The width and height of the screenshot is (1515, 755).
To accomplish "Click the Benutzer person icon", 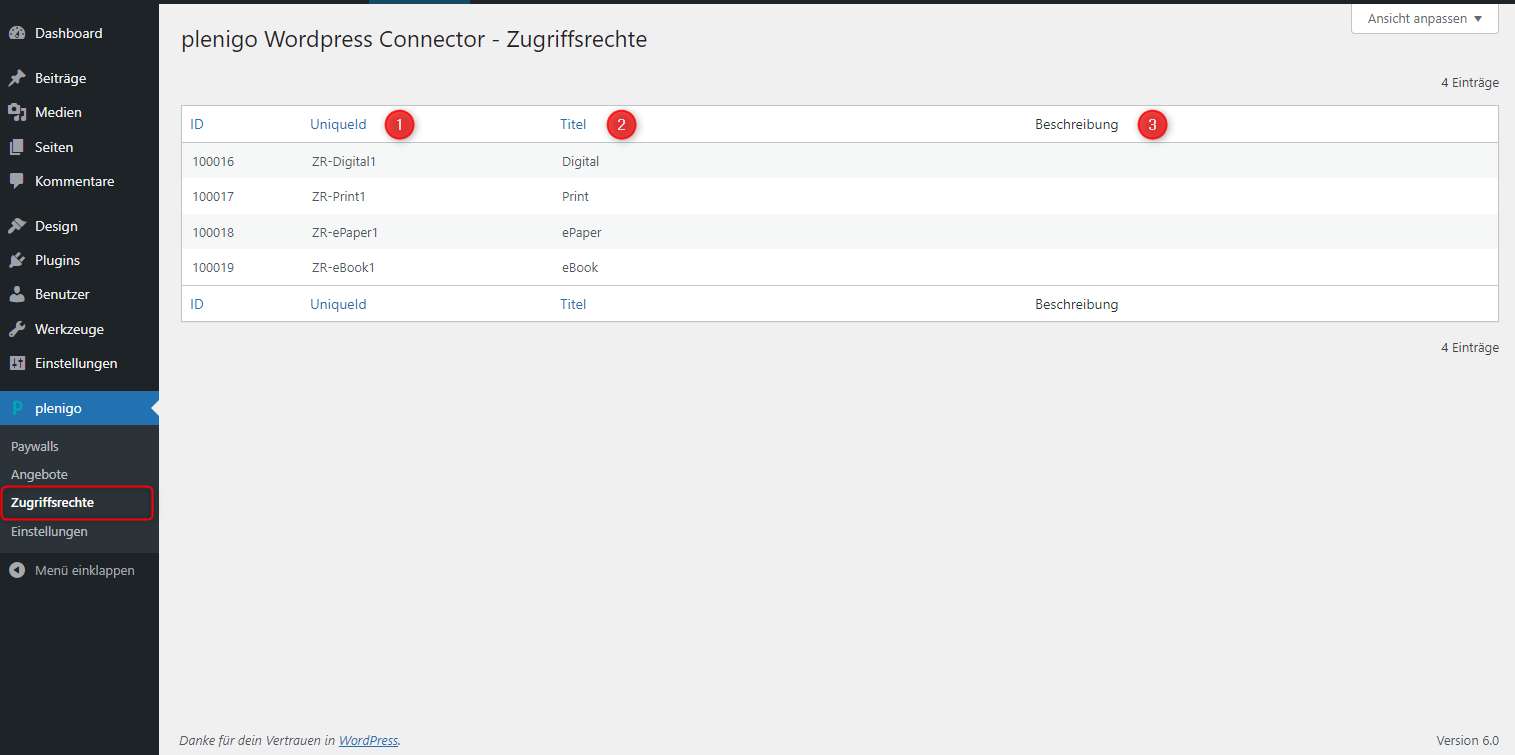I will click(x=17, y=295).
